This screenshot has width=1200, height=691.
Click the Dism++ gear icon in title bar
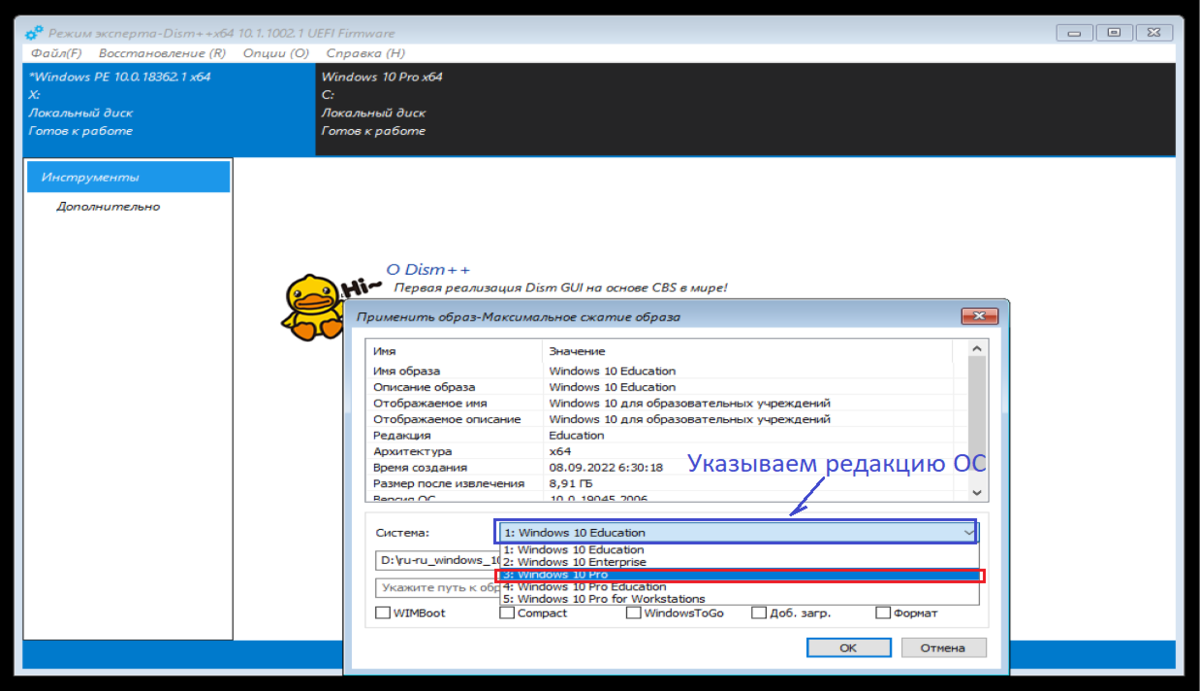(x=34, y=33)
